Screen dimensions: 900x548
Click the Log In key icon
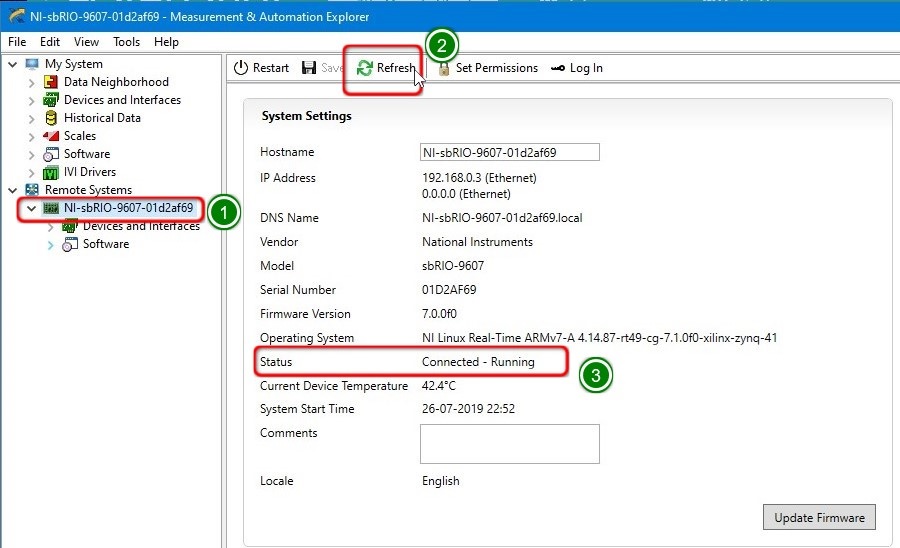[x=558, y=68]
